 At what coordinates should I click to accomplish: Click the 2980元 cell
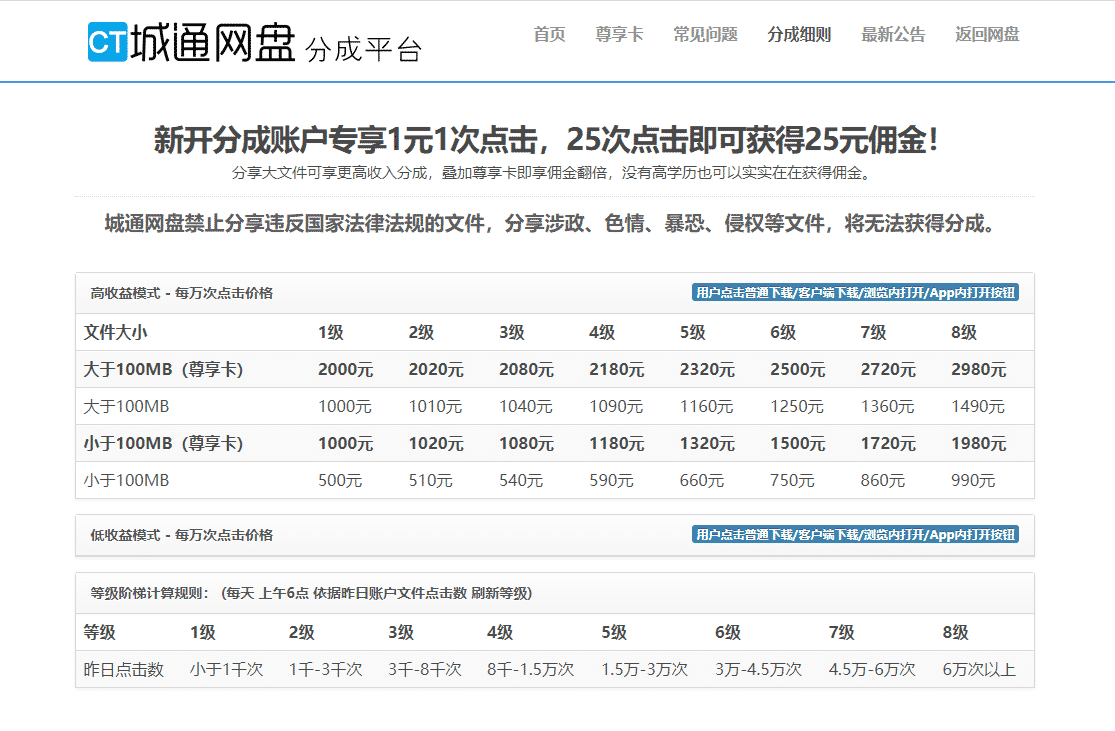pyautogui.click(x=978, y=369)
